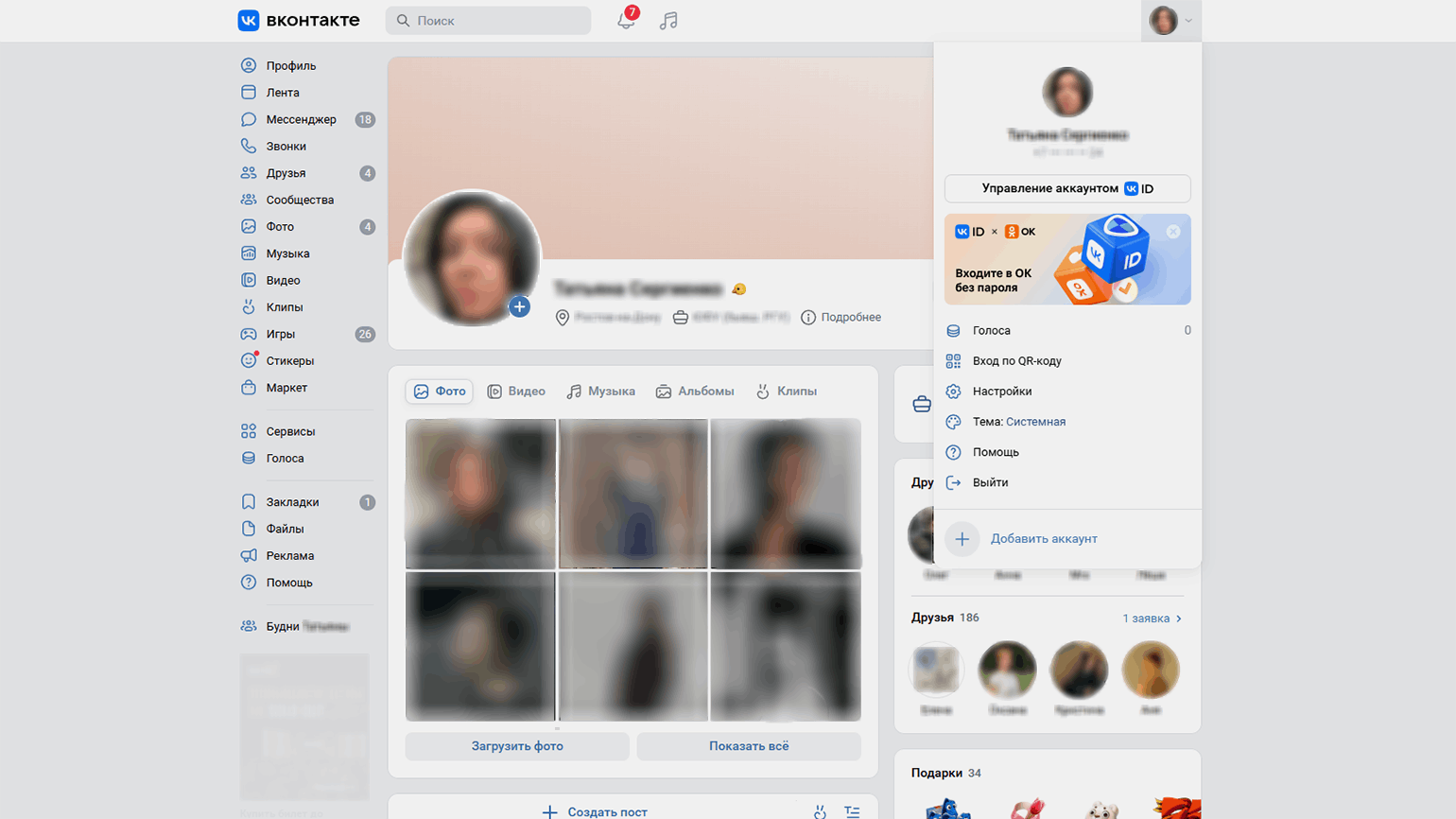Screen dimensions: 1456x819
Task: Click the VKontakte logo
Action: [x=299, y=20]
